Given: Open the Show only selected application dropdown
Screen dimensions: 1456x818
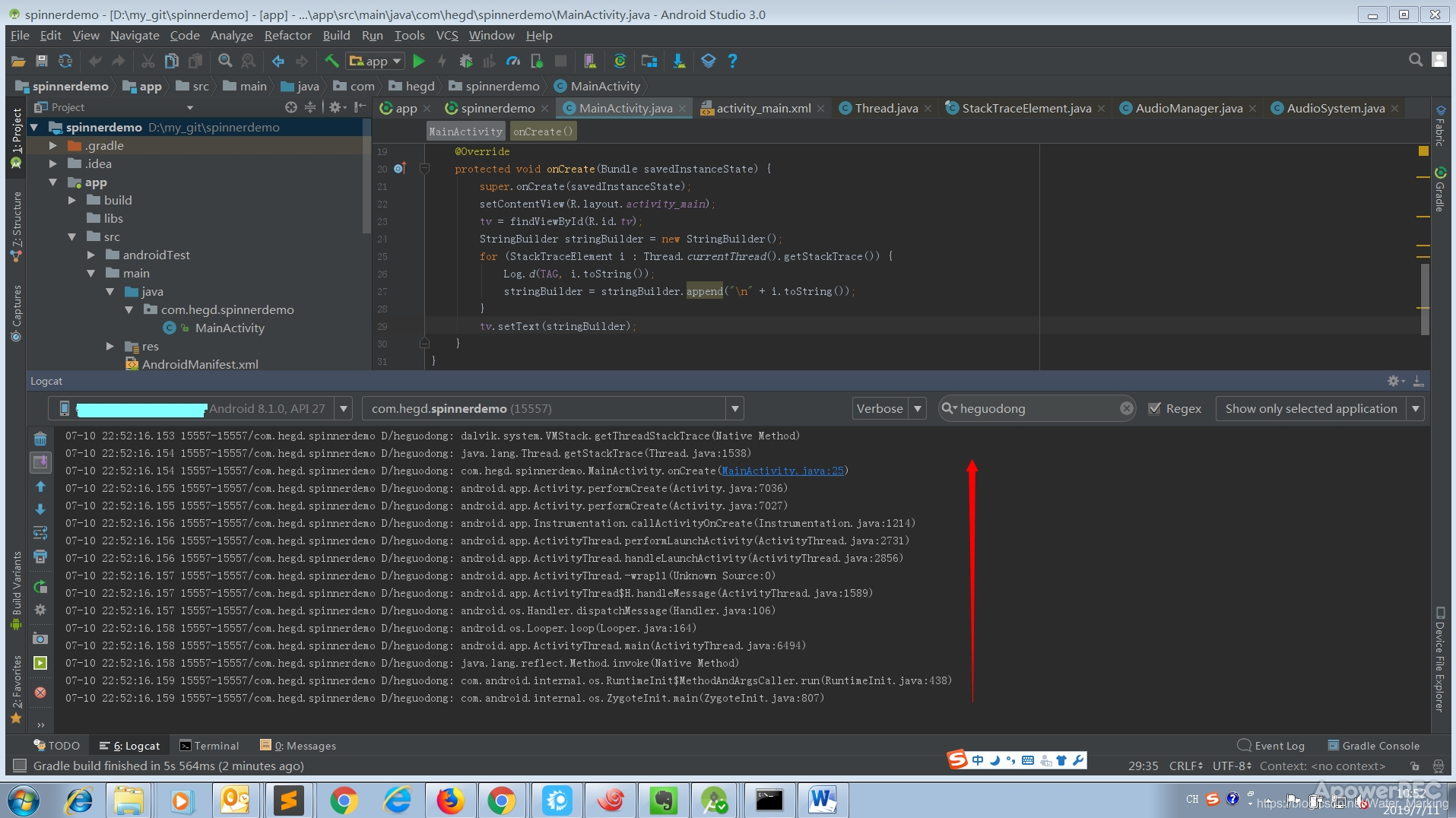Looking at the screenshot, I should pos(1319,408).
